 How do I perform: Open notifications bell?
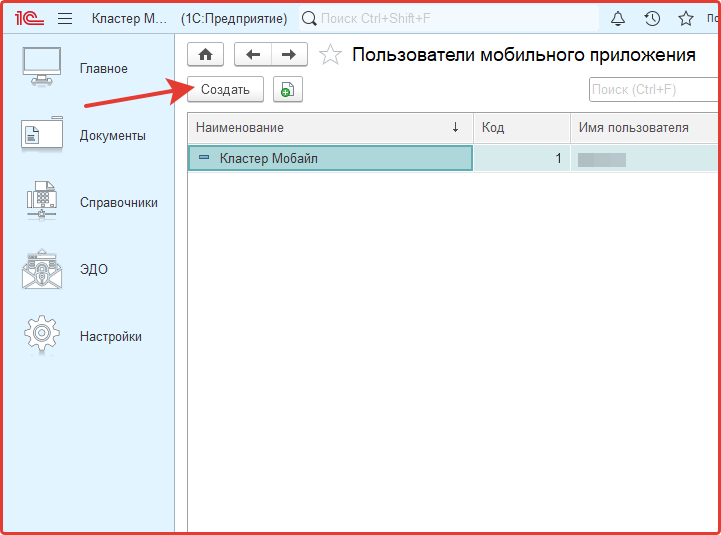(618, 18)
